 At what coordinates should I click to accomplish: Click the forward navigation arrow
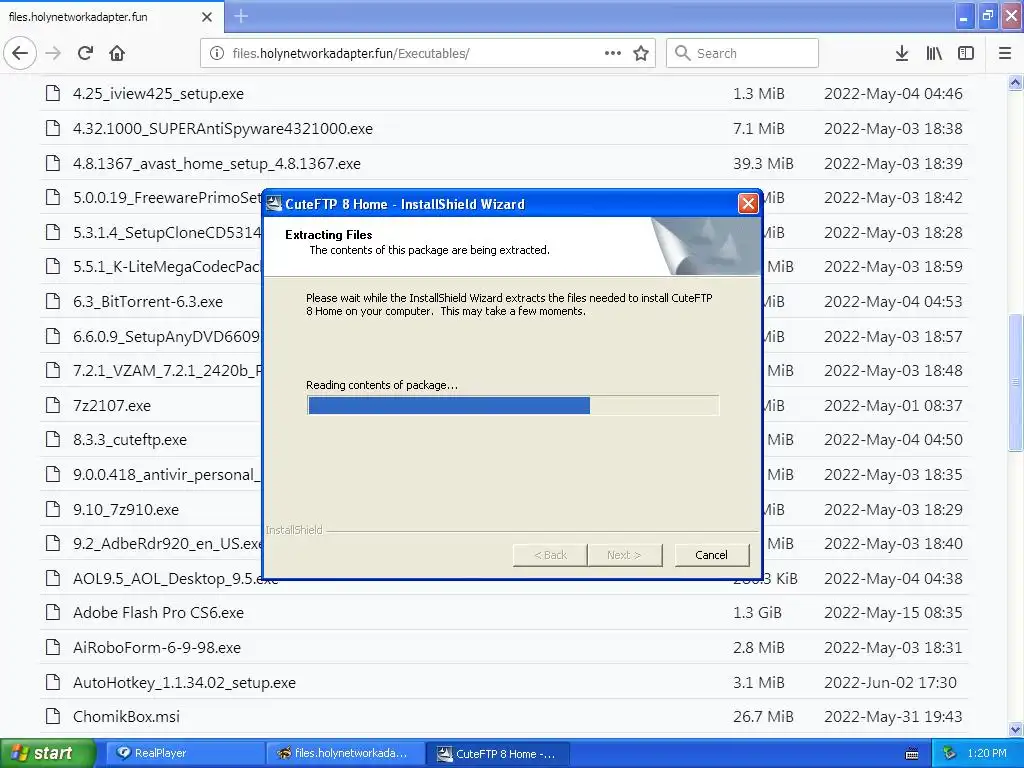click(x=53, y=54)
